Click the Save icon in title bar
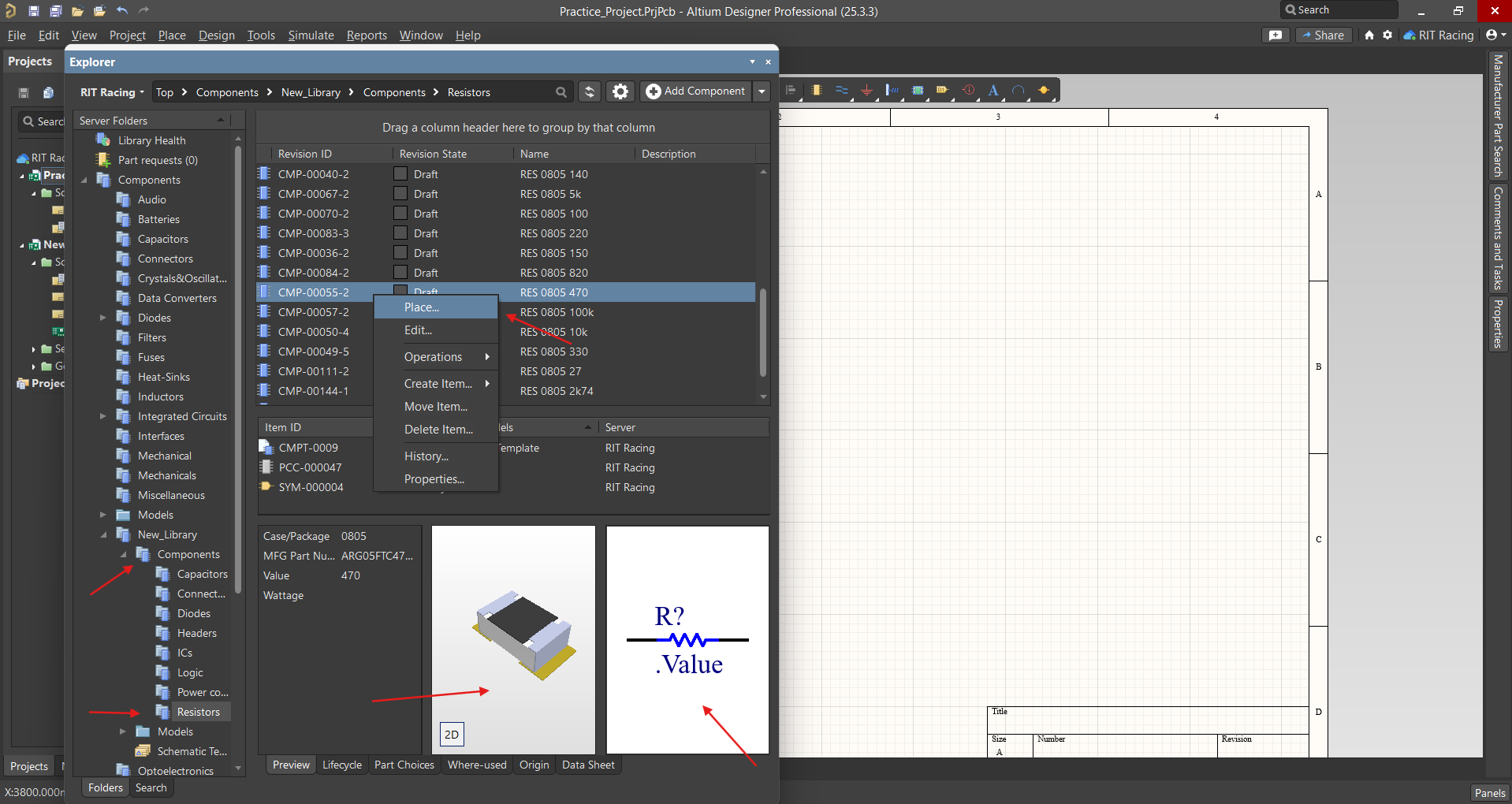Image resolution: width=1512 pixels, height=804 pixels. (x=33, y=11)
